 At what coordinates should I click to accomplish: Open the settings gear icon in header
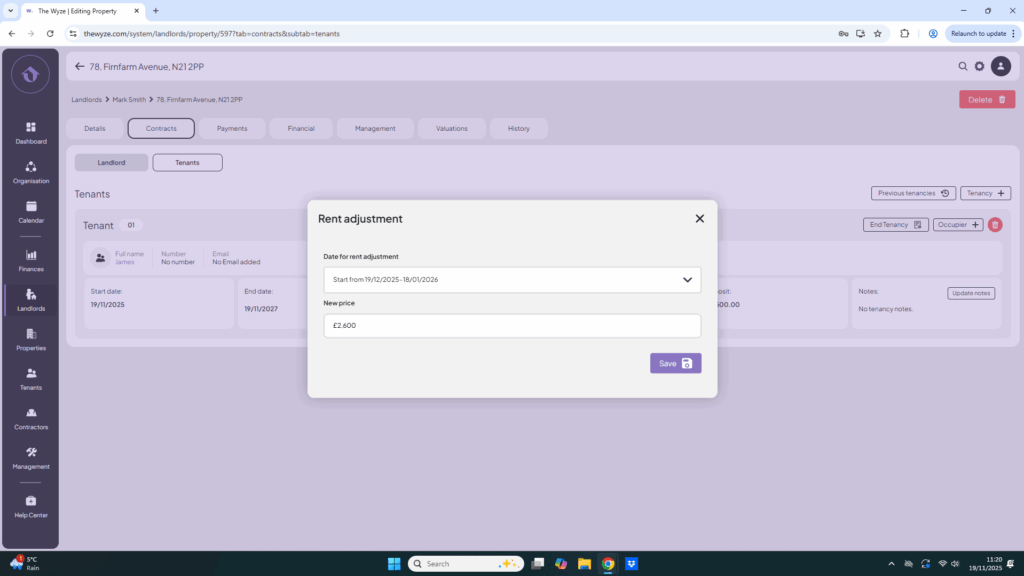980,67
